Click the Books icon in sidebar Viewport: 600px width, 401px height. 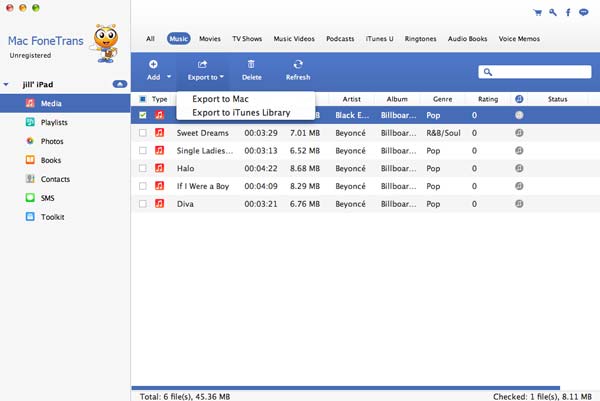(30, 160)
